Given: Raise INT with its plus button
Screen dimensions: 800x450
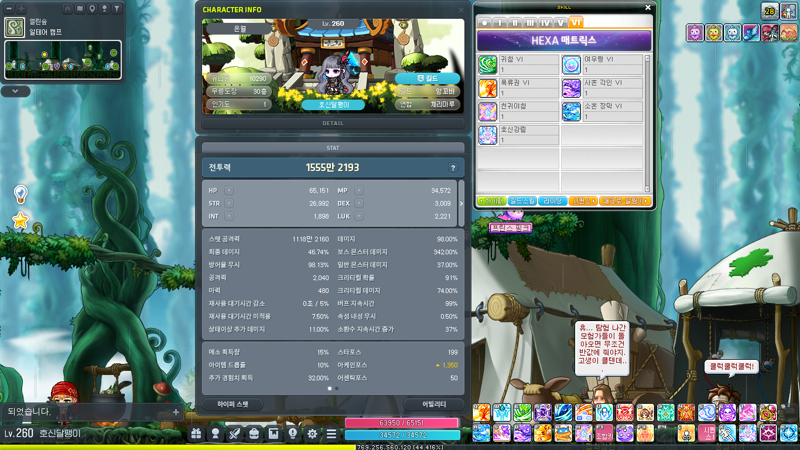Looking at the screenshot, I should (x=229, y=216).
